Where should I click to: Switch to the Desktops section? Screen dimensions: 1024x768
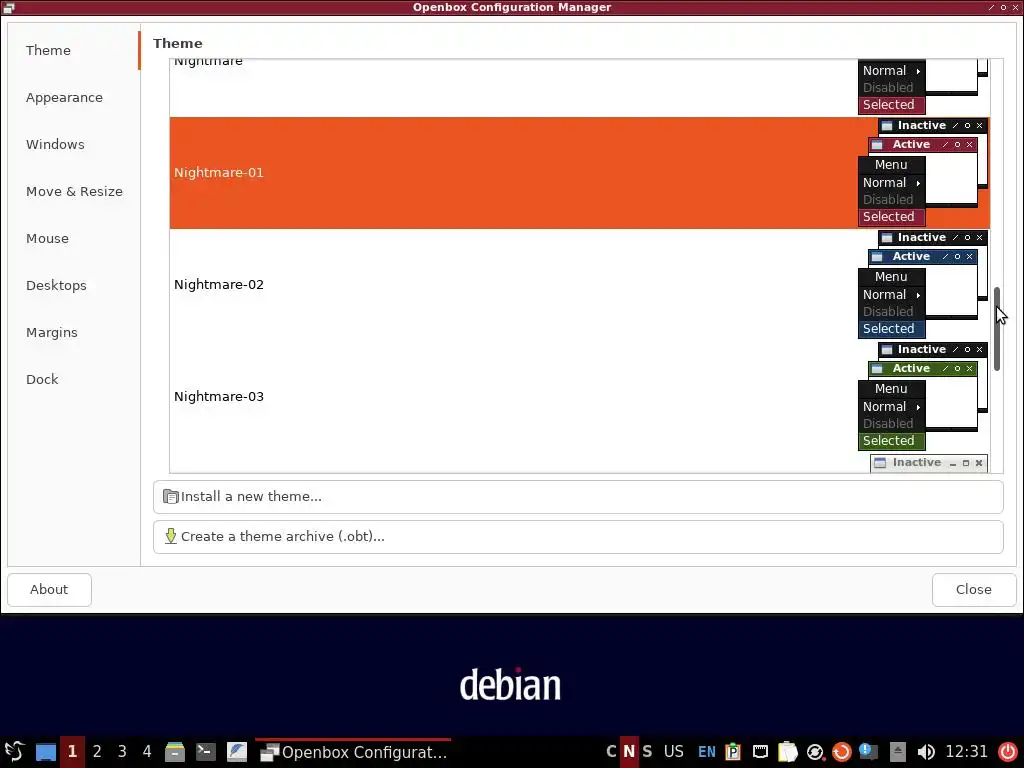(56, 285)
